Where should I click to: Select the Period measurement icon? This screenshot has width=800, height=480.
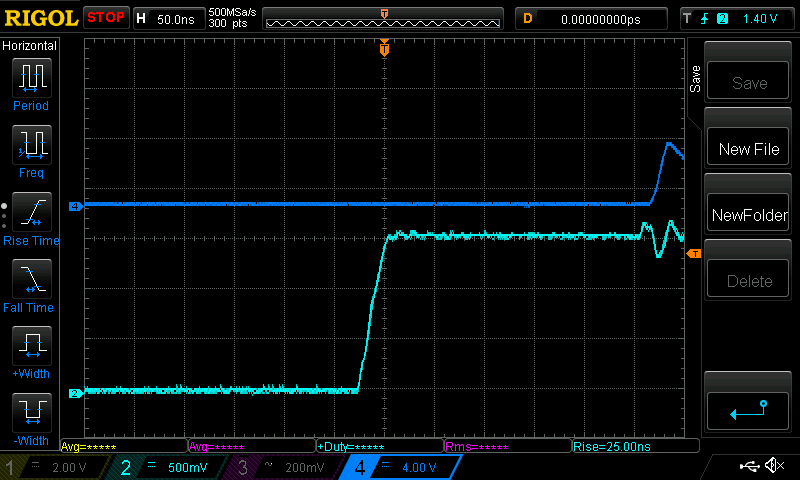31,77
